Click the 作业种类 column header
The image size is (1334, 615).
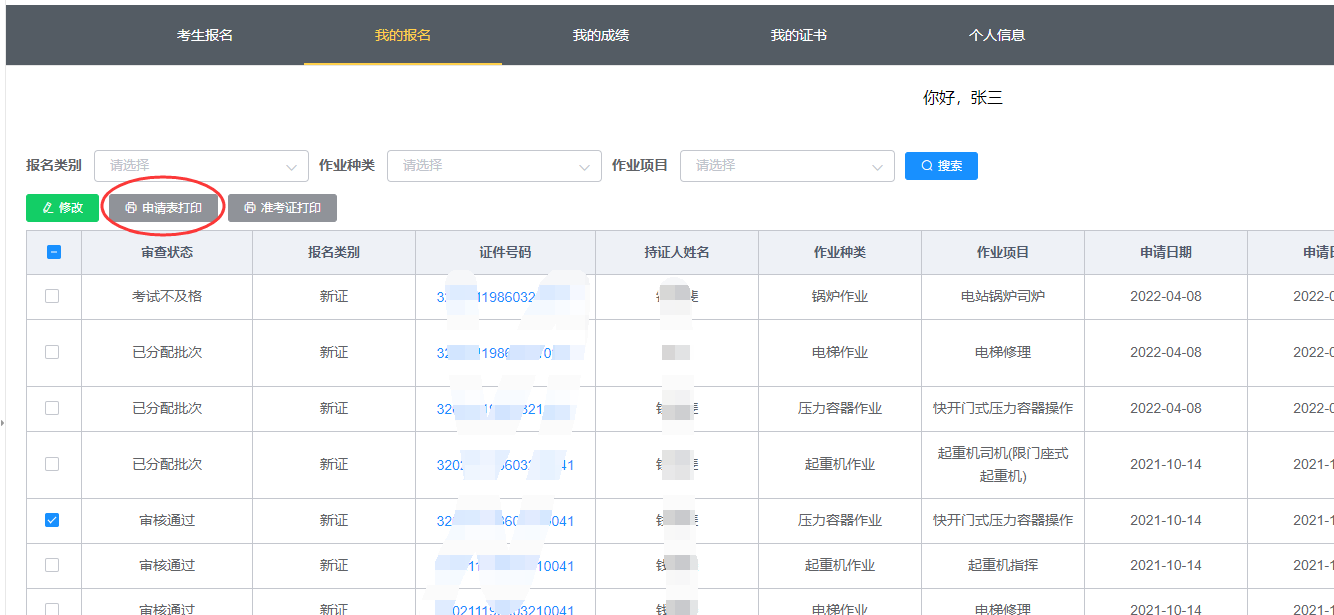[x=840, y=252]
